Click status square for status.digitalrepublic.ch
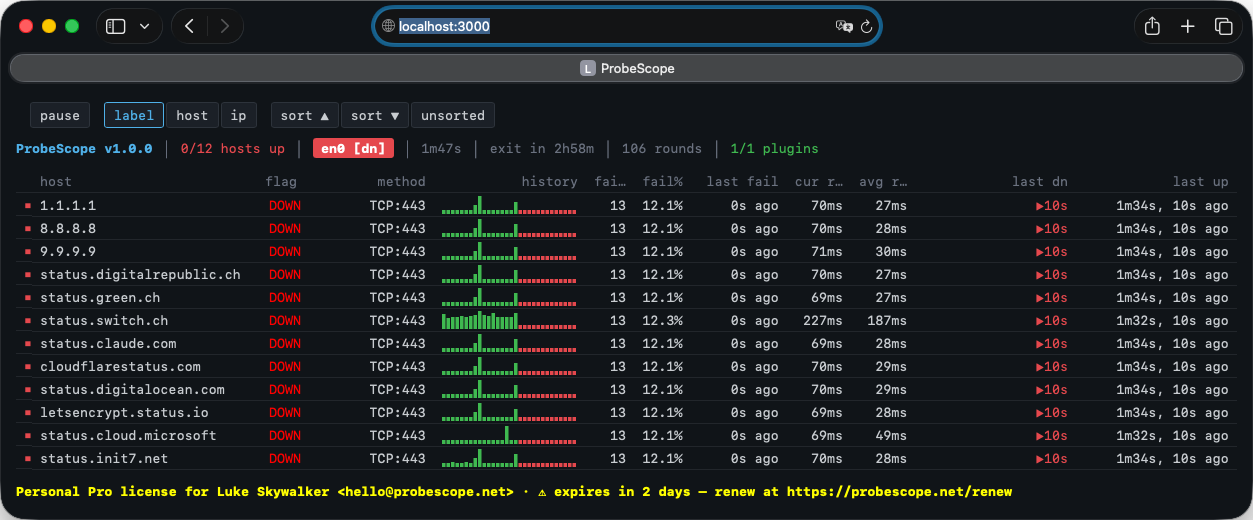The width and height of the screenshot is (1253, 520). pos(28,275)
